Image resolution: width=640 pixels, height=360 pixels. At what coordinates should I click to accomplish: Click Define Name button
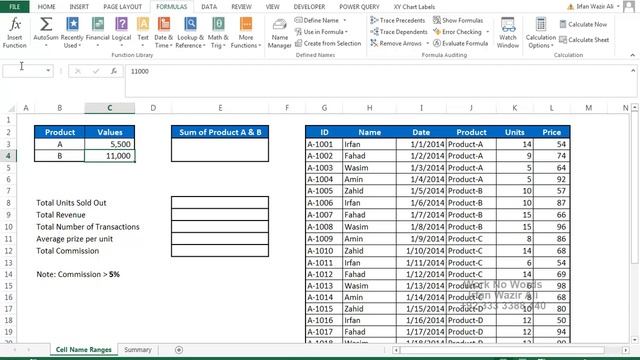(317, 20)
